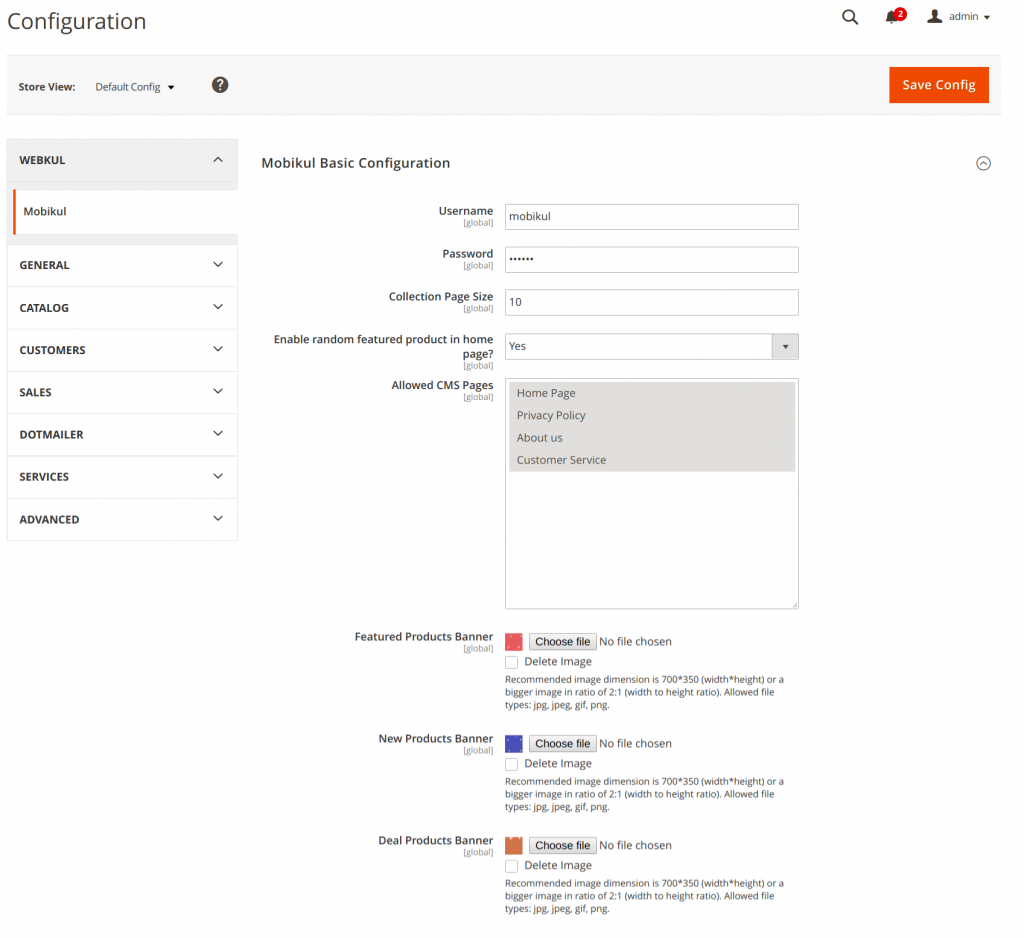Expand the SALES menu section

[122, 392]
